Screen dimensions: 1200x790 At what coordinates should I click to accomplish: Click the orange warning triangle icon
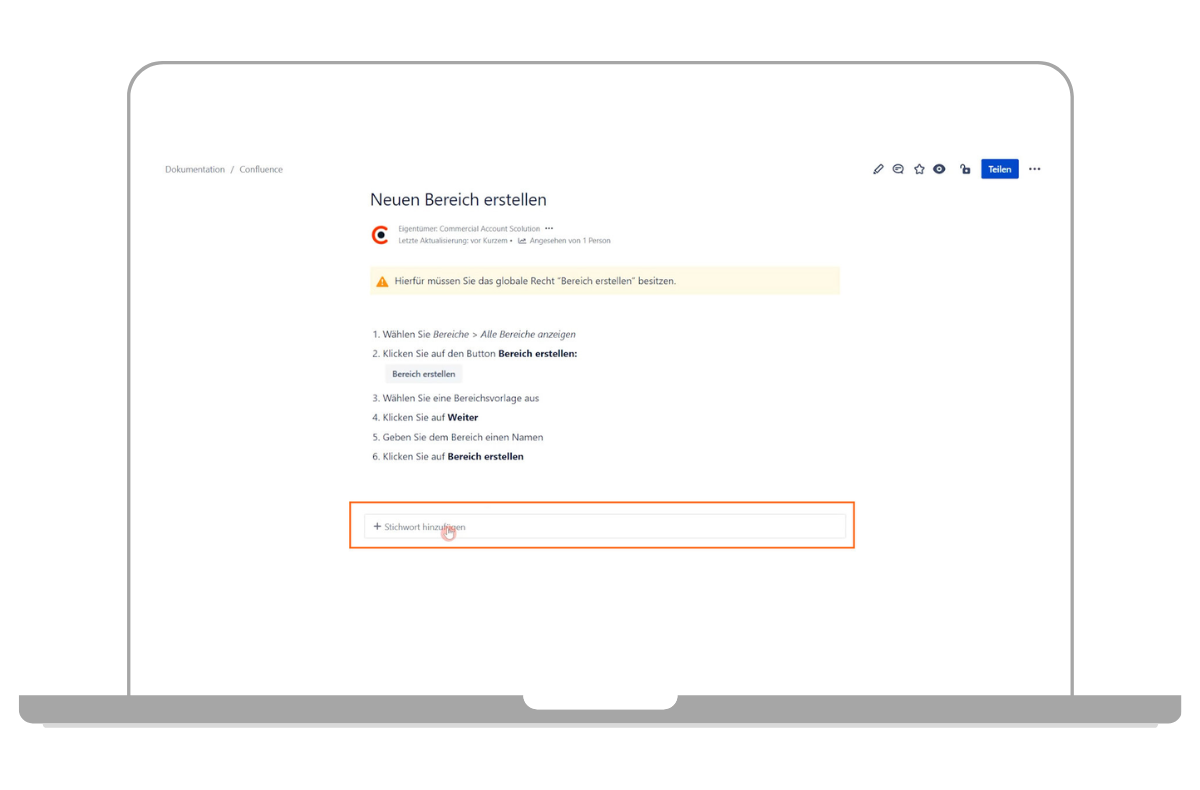[x=382, y=282]
